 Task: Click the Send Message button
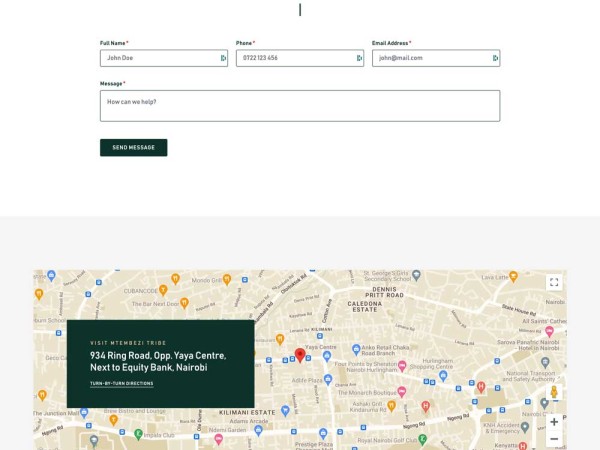click(134, 148)
